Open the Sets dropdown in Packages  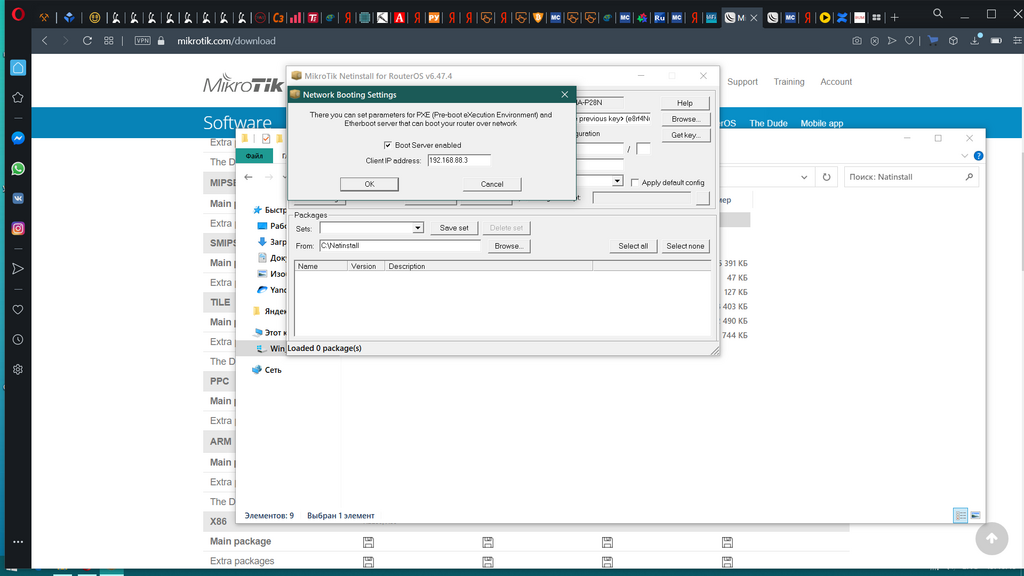(x=417, y=228)
